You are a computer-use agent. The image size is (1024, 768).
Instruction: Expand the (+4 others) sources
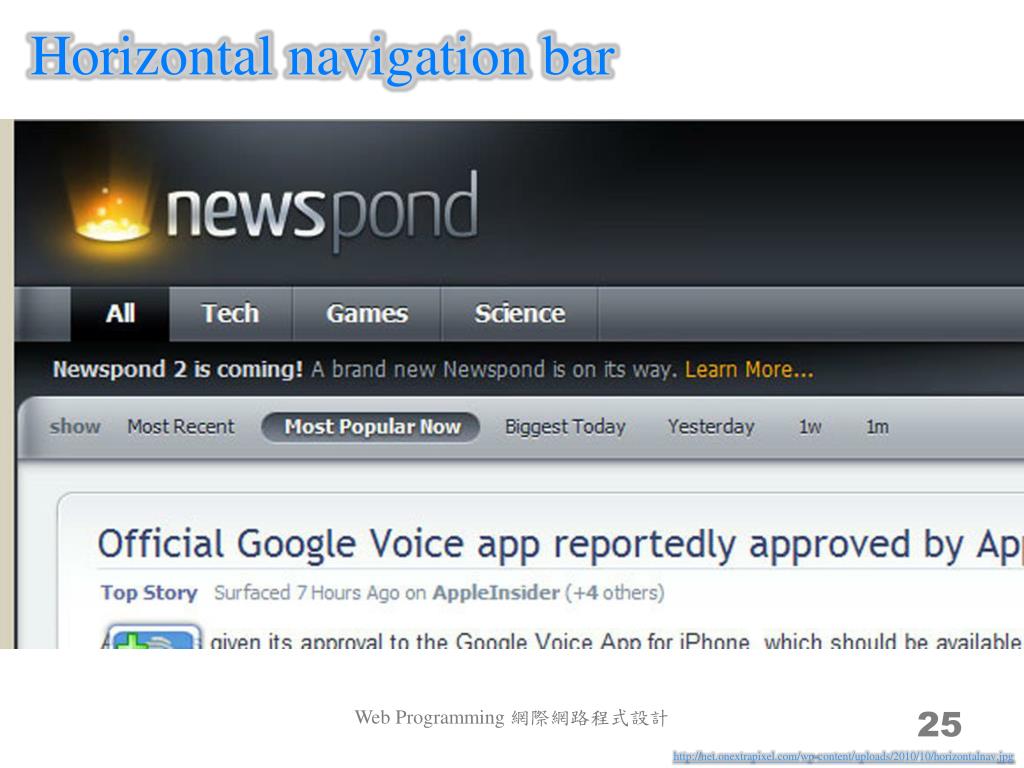click(x=615, y=593)
